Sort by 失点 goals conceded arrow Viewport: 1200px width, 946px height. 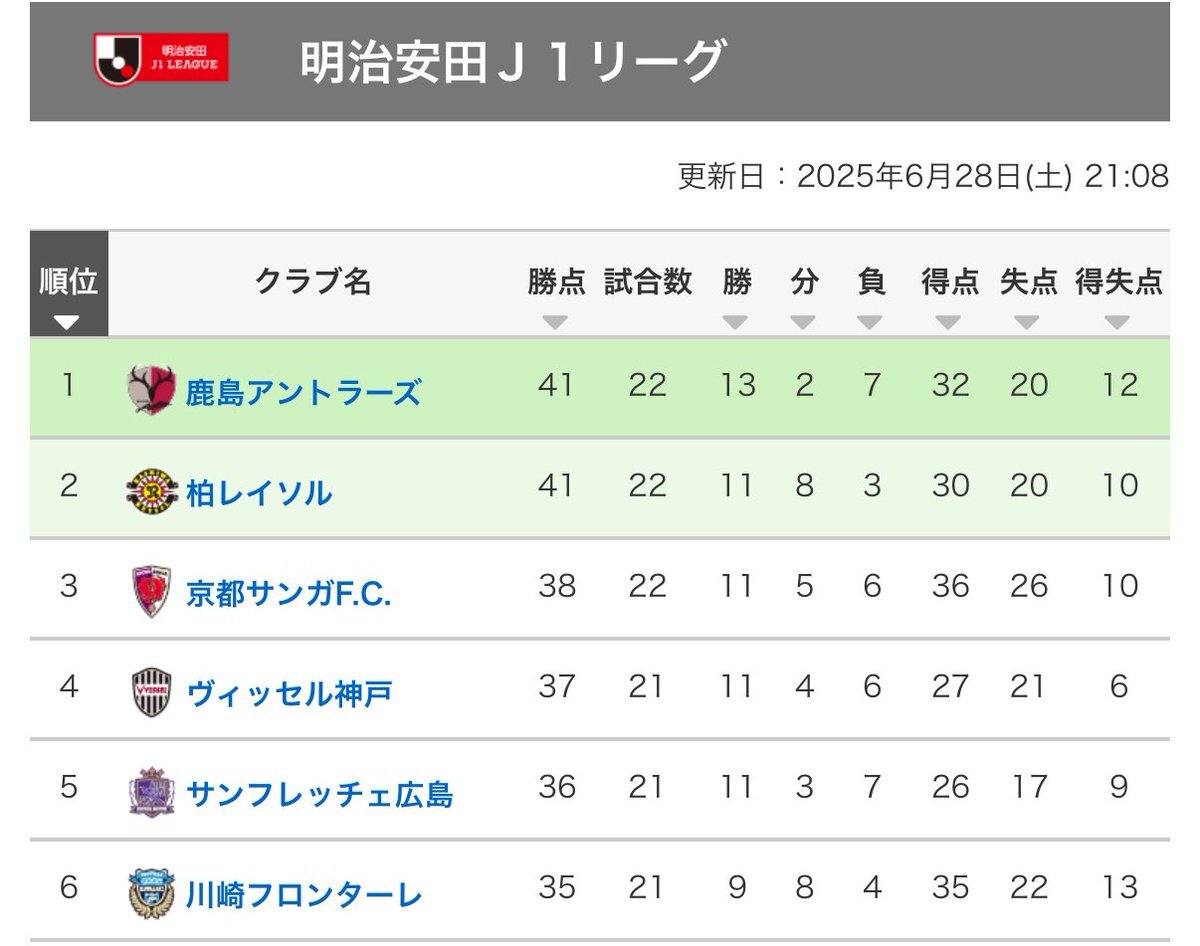[x=1027, y=322]
